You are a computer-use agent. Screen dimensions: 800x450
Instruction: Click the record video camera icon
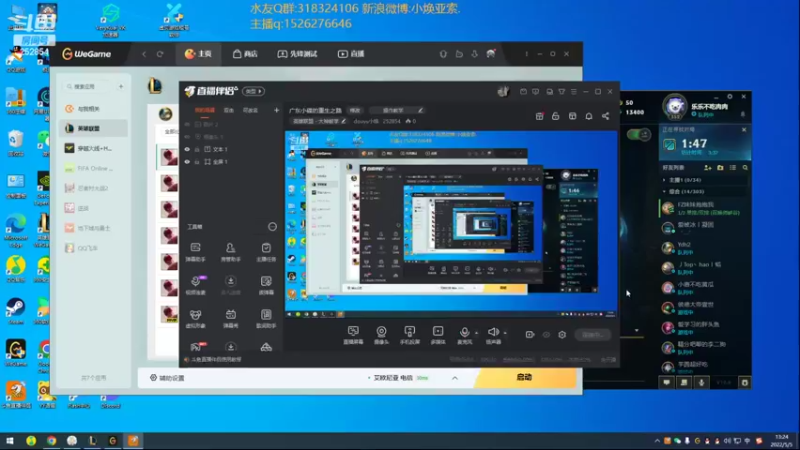click(530, 335)
